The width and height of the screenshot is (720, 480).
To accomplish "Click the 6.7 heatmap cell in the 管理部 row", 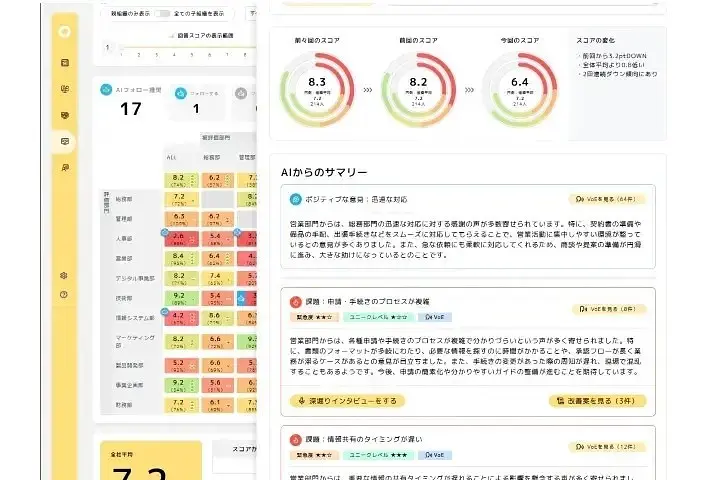I will coord(218,219).
